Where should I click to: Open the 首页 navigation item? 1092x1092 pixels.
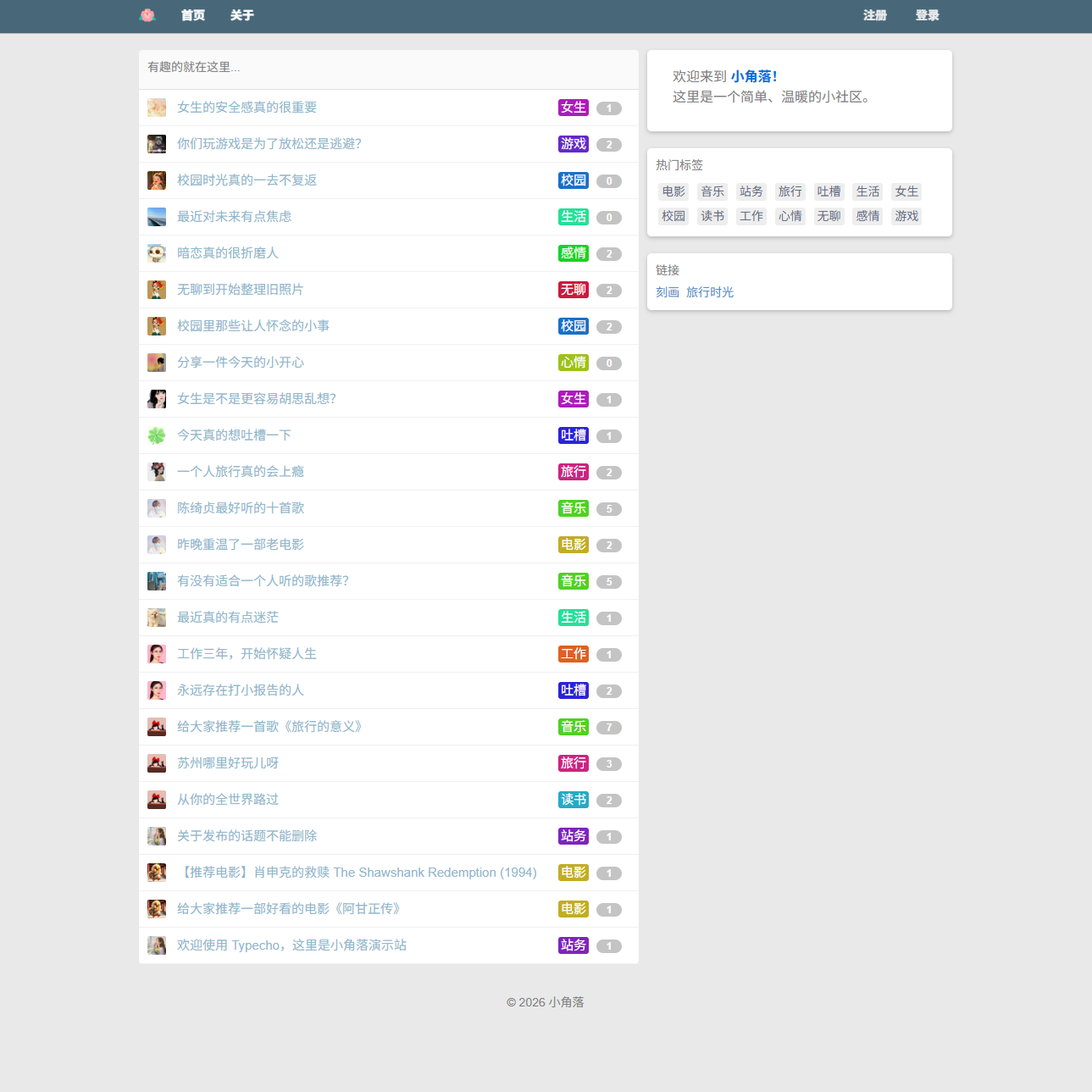click(193, 15)
